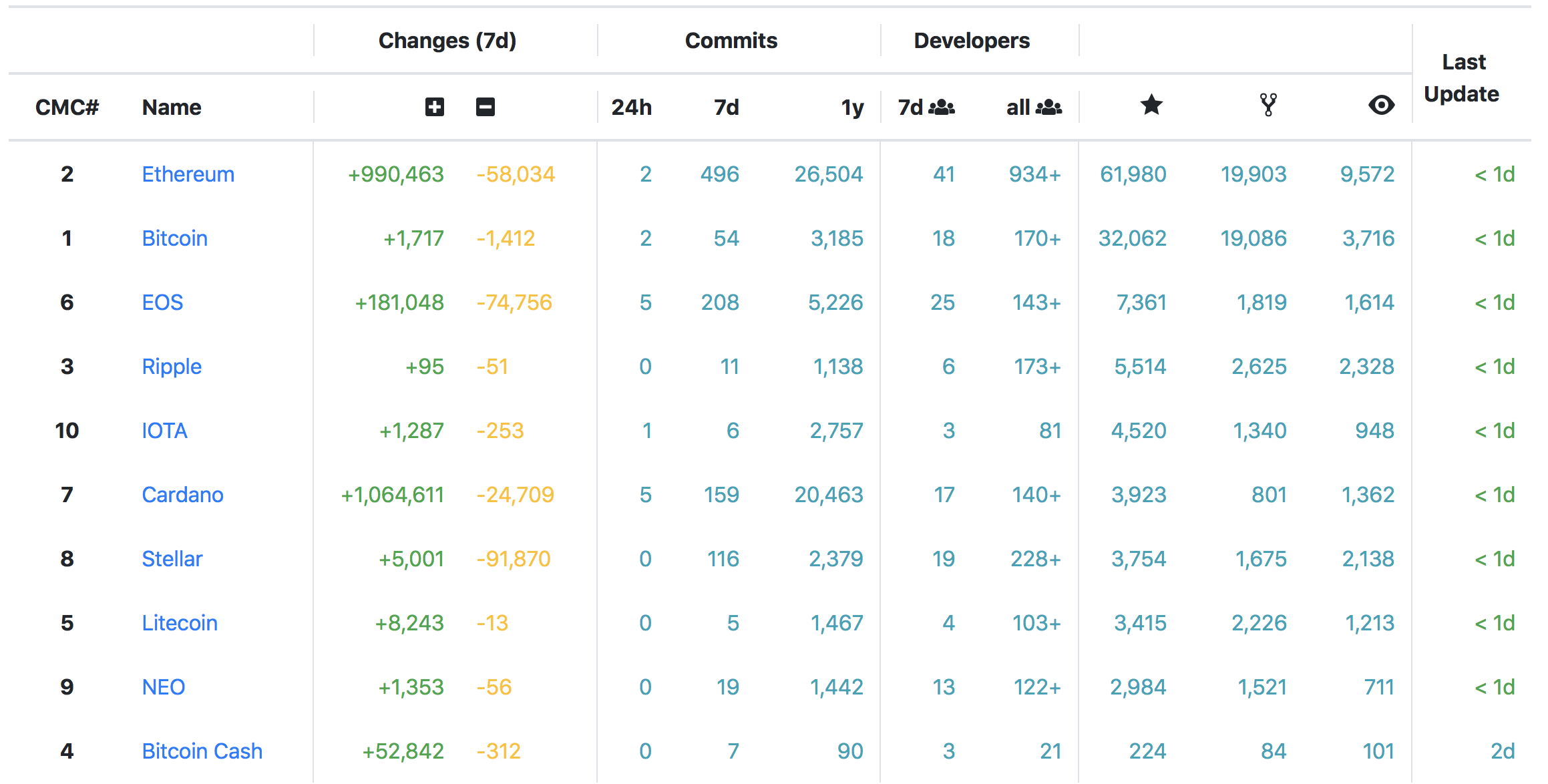Click Ethereum stars 61,980
The width and height of the screenshot is (1548, 784).
pos(1133,174)
